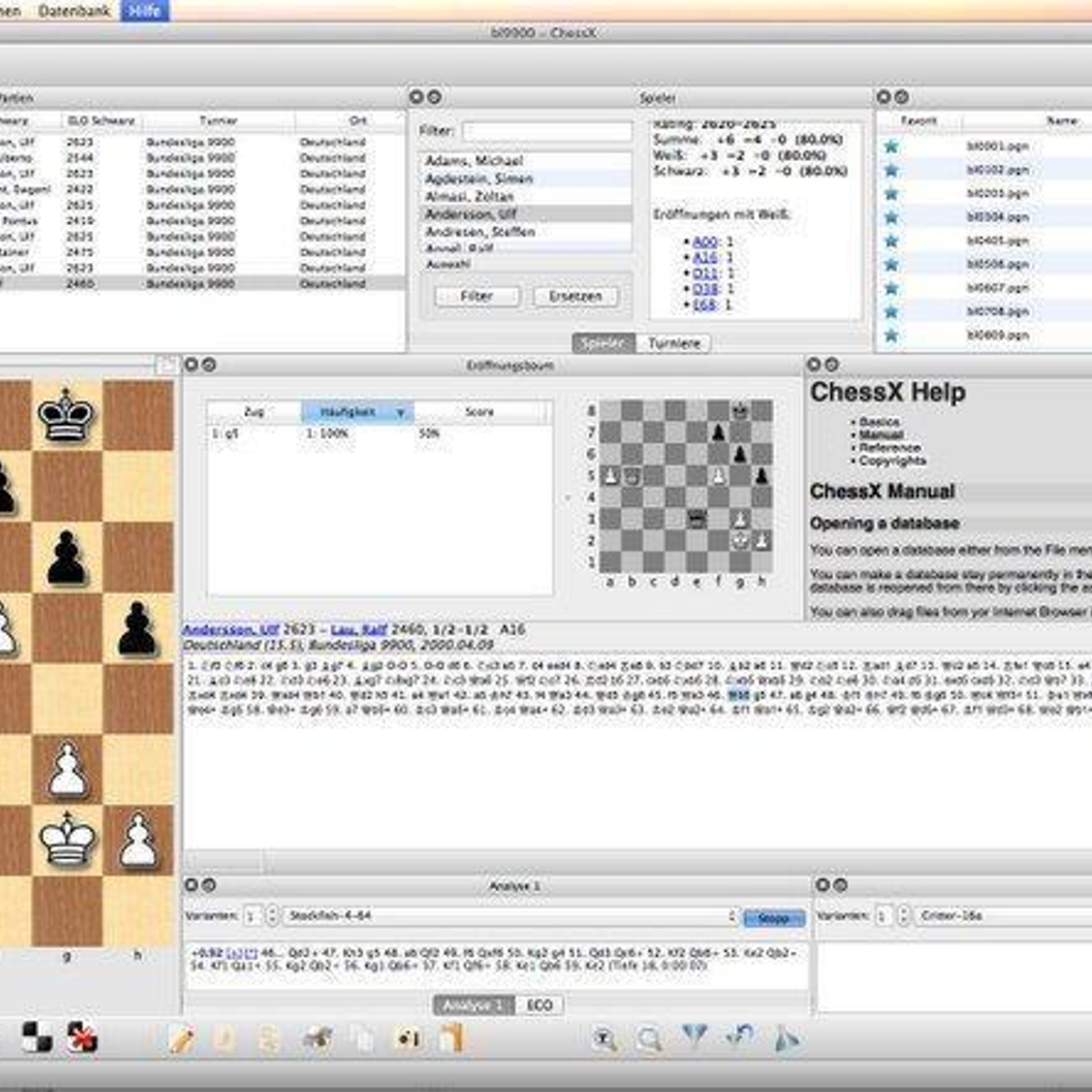Open the Datenbank menu

pyautogui.click(x=74, y=11)
